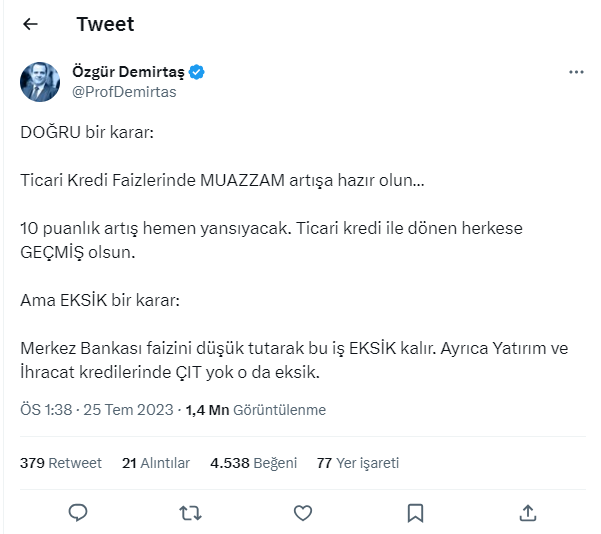Bookmark the tweet with the bookmark icon
This screenshot has width=601, height=534.
pos(416,512)
